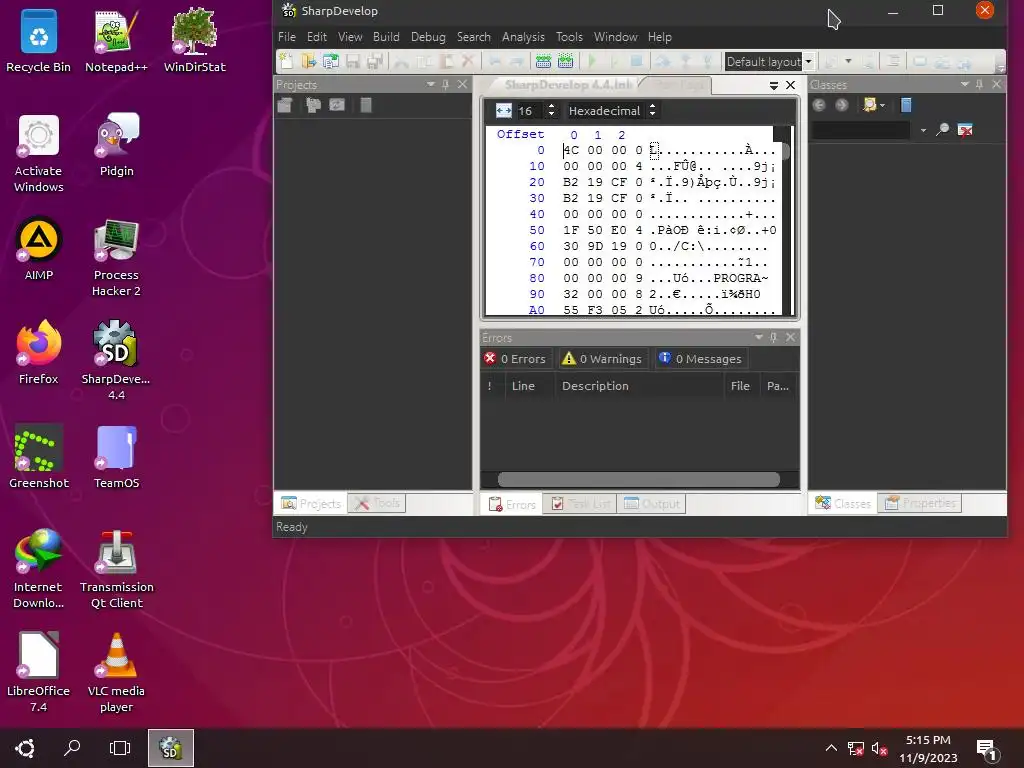
Task: Click the green Run project icon
Action: (592, 61)
